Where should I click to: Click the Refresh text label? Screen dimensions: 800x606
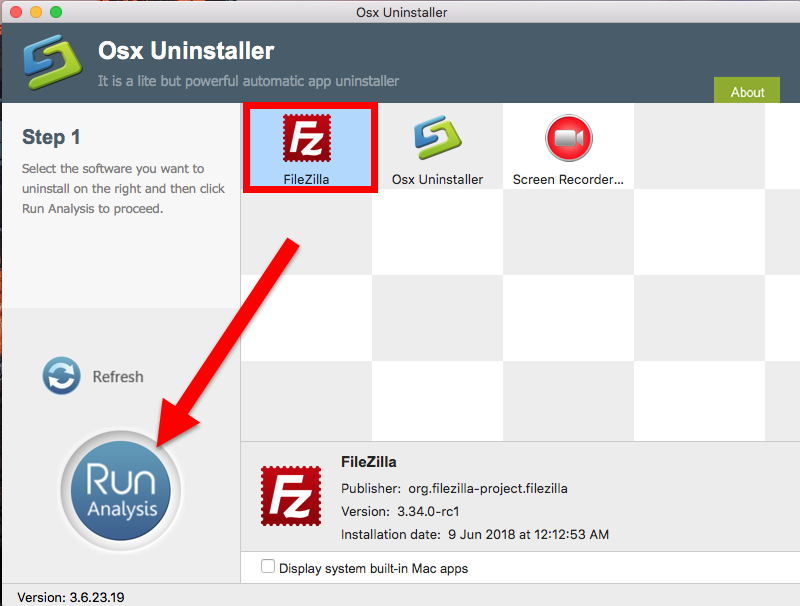tap(118, 377)
